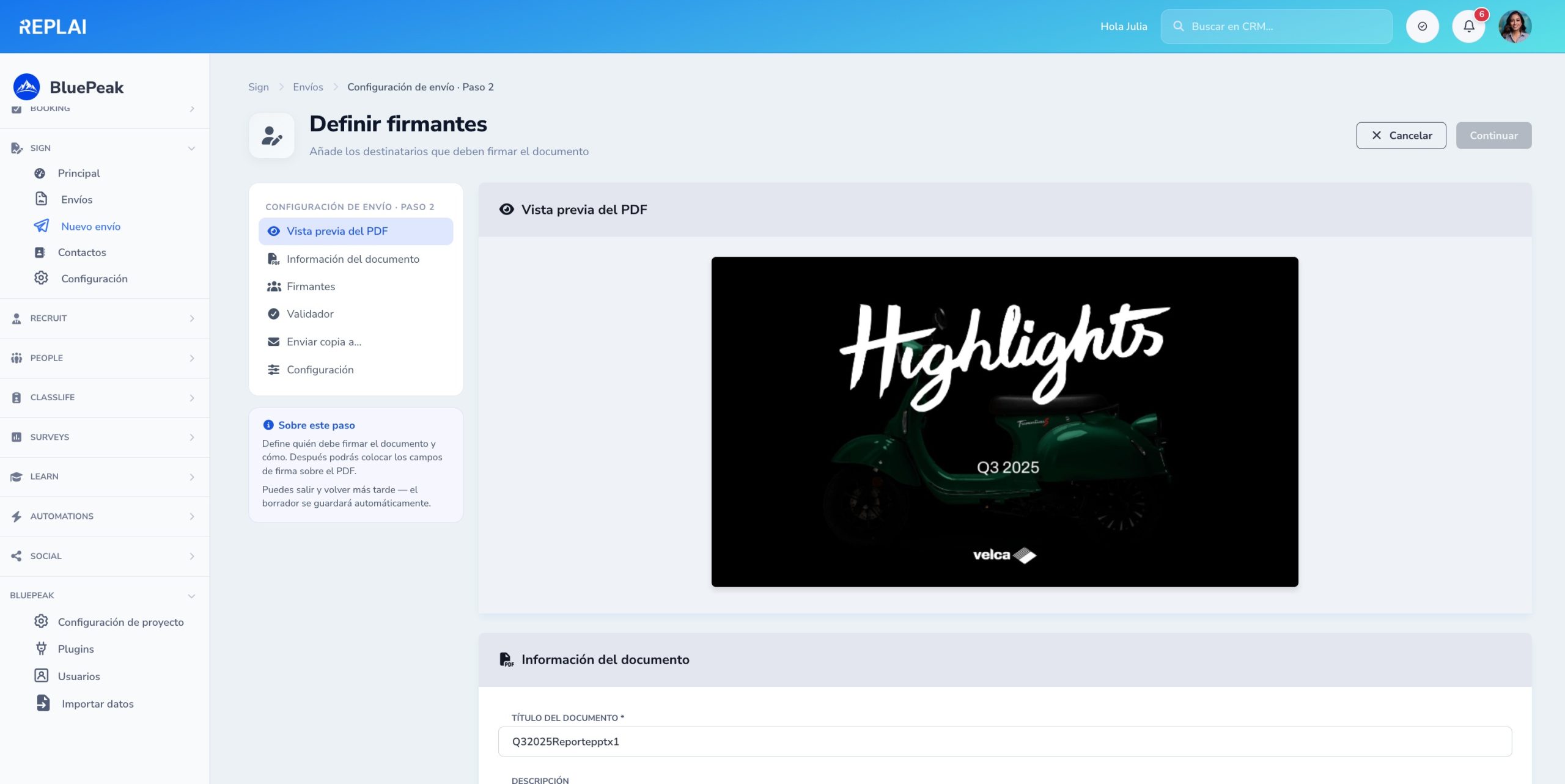
Task: Click the Sign Configuración gear icon
Action: click(x=41, y=278)
